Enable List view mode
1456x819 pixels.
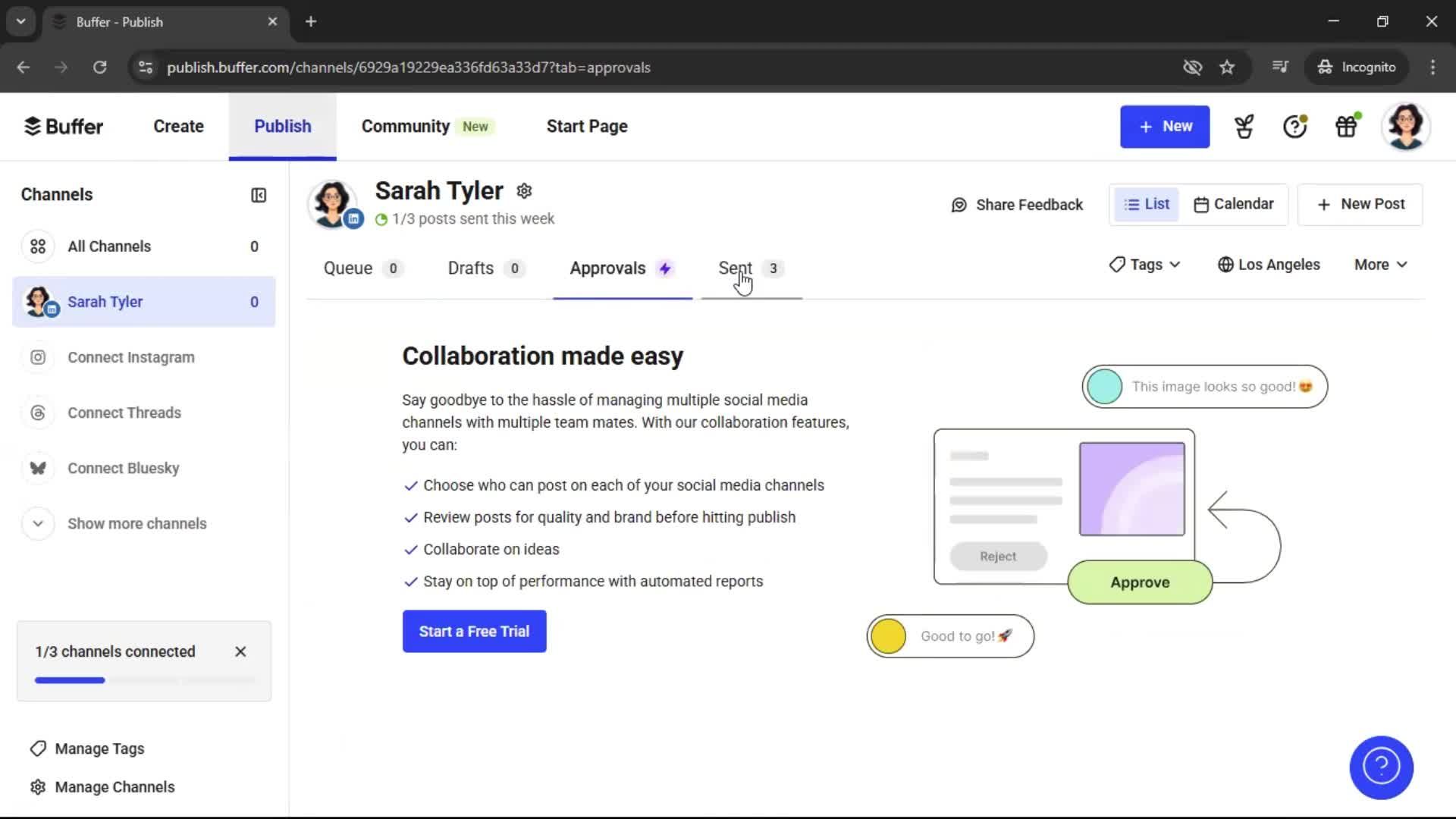[x=1146, y=204]
